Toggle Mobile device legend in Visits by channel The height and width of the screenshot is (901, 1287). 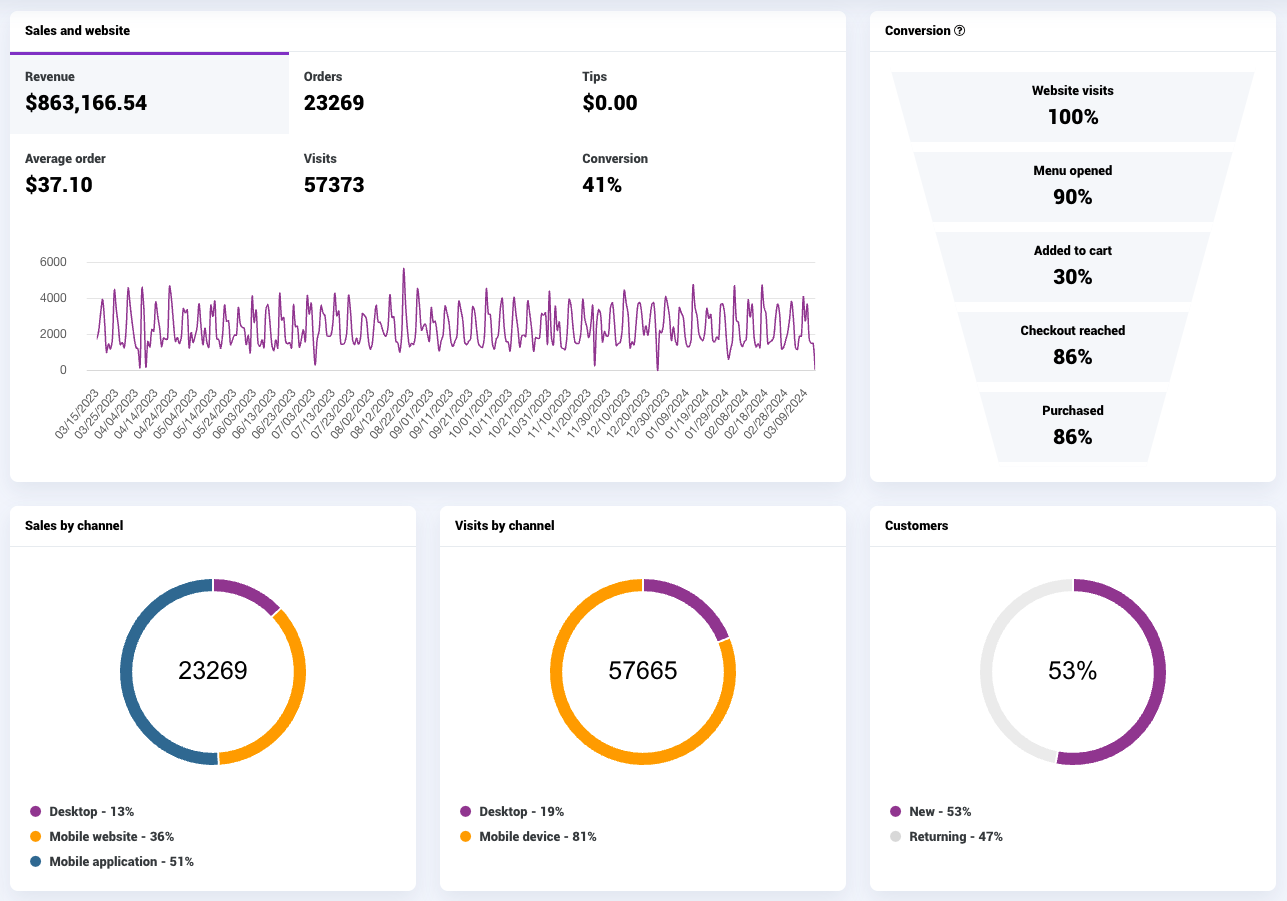pyautogui.click(x=528, y=837)
